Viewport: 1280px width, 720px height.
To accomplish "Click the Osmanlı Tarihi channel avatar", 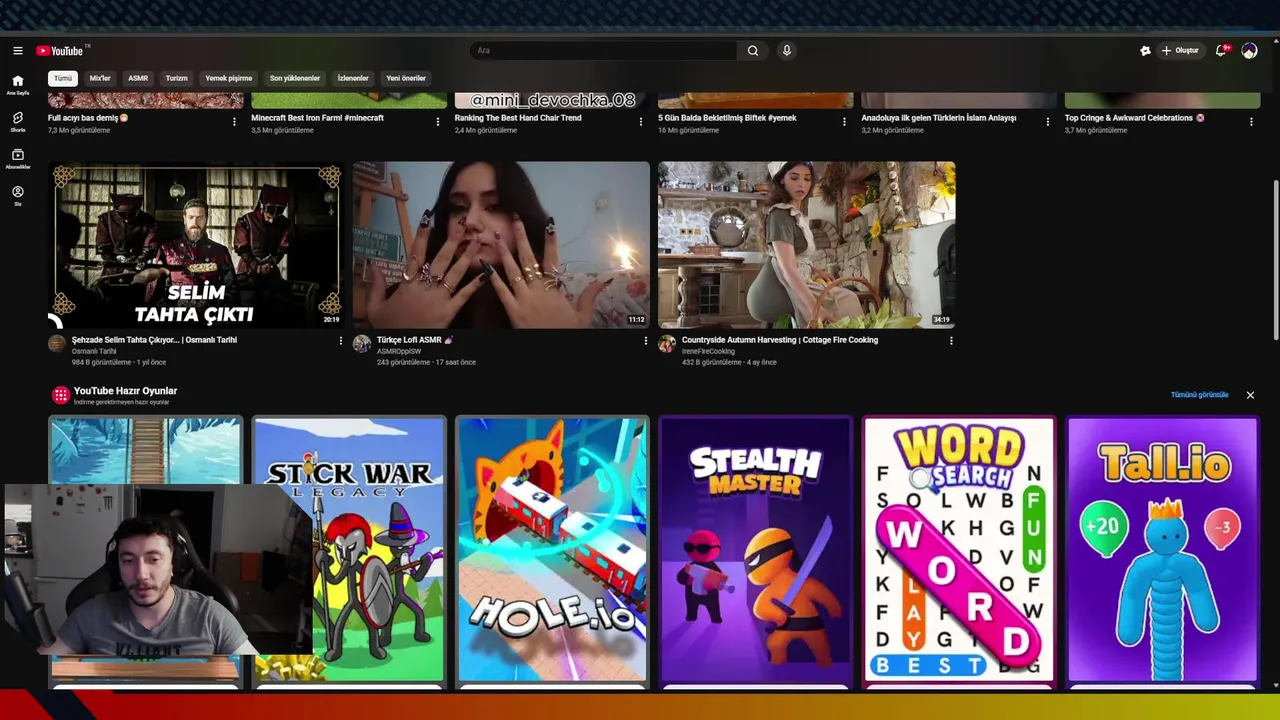I will (x=57, y=344).
